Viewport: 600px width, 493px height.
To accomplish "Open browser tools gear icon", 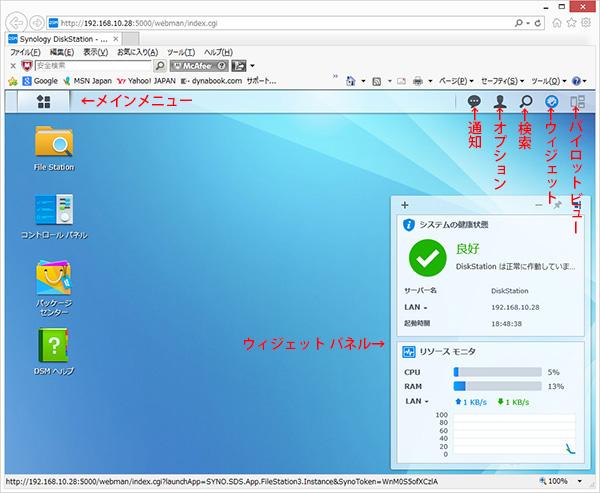I will click(586, 23).
